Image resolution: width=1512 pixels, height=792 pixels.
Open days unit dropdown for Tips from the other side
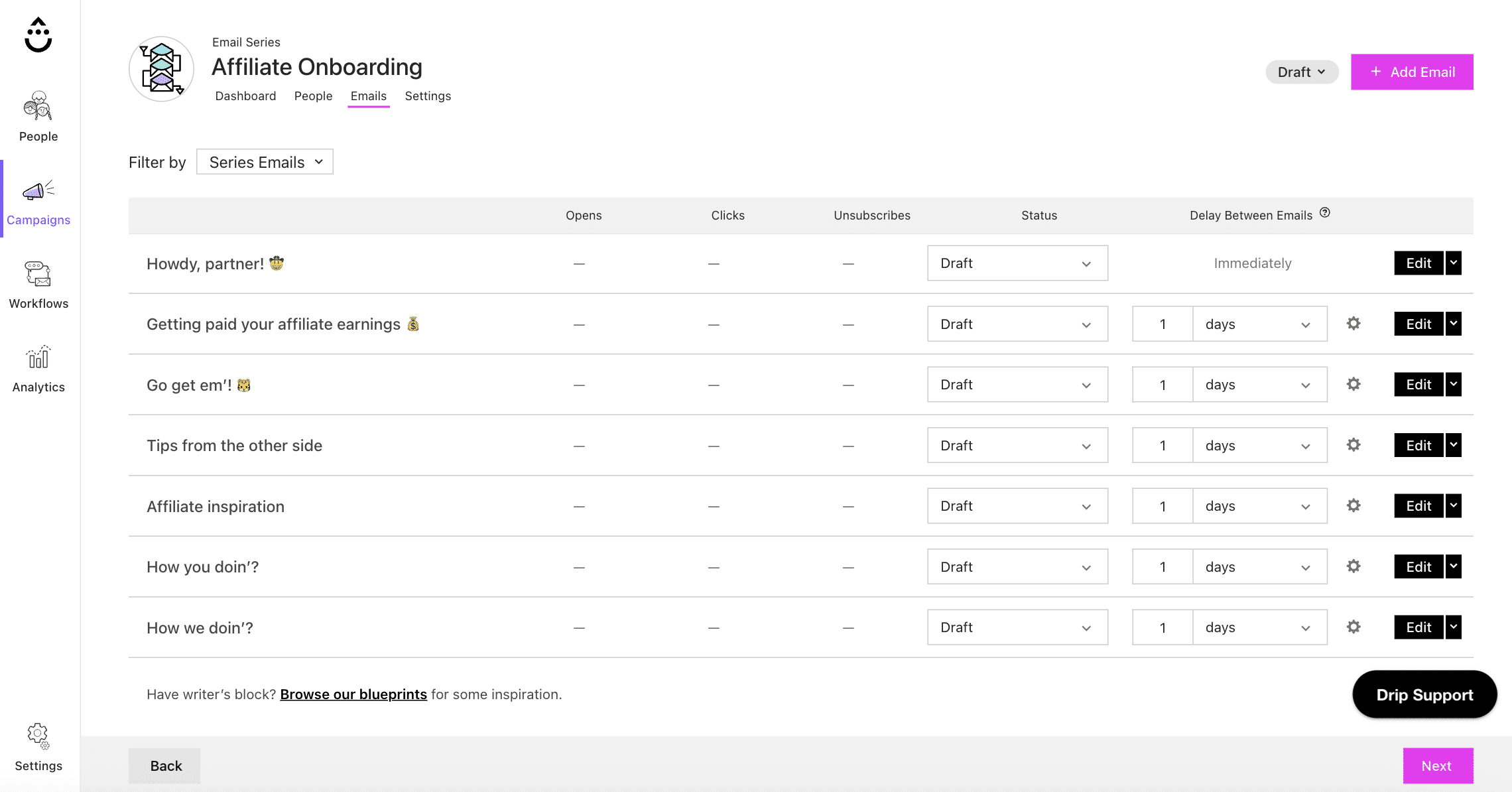(1260, 445)
